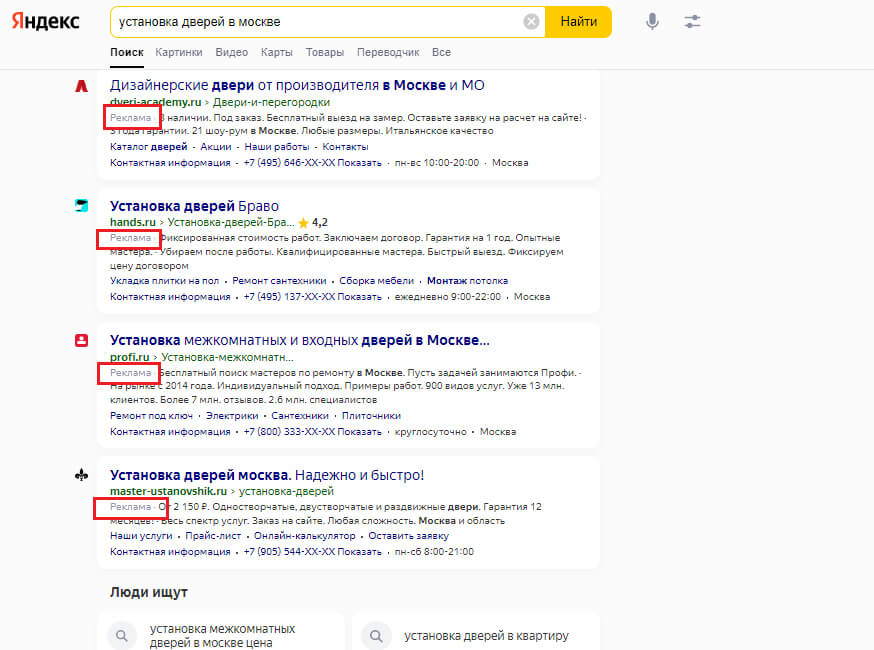874x650 pixels.
Task: Click the dveri-academy.ru domain link
Action: [x=156, y=102]
